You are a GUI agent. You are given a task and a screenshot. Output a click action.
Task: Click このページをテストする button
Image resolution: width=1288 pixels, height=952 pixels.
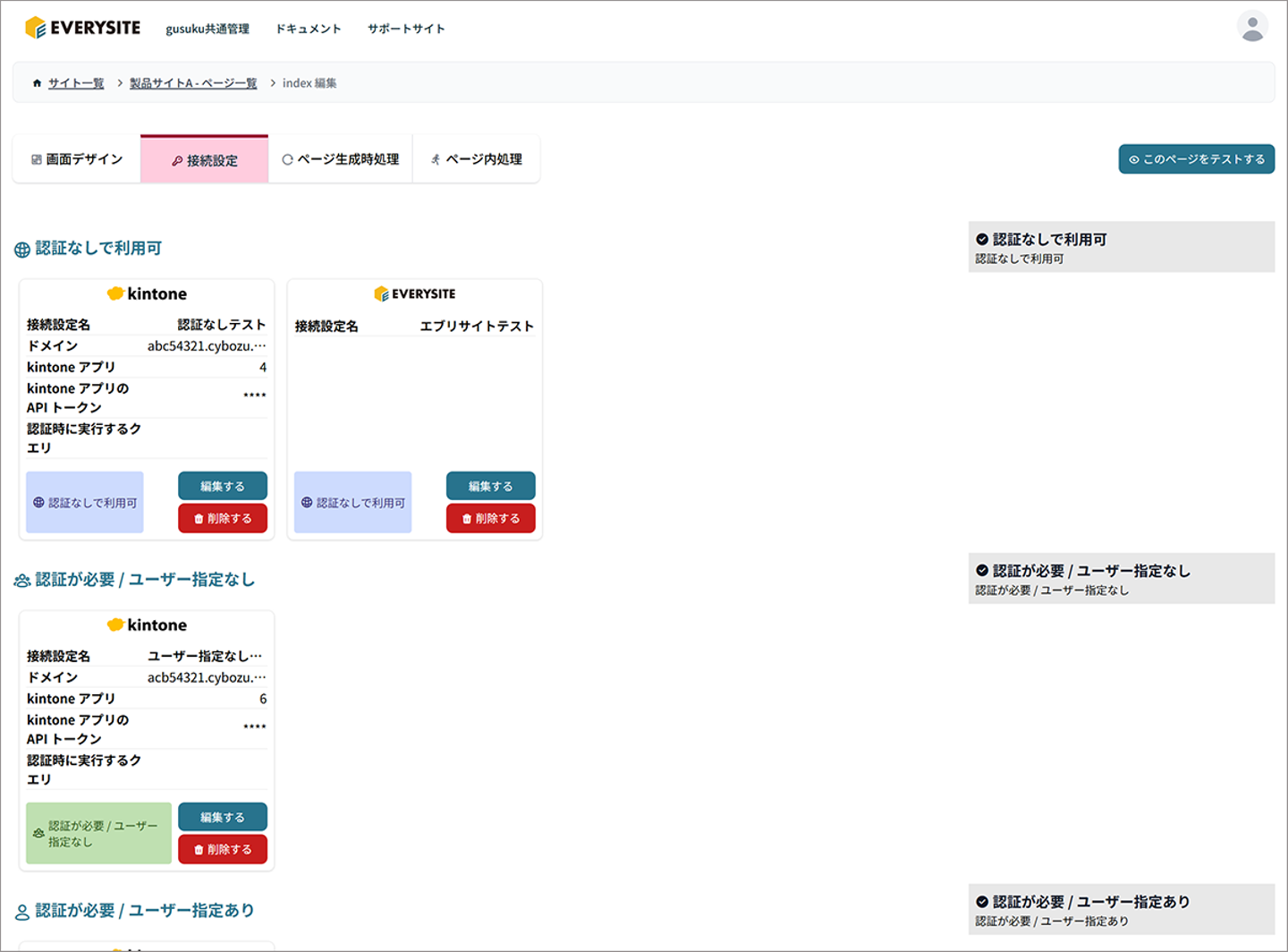pyautogui.click(x=1197, y=159)
